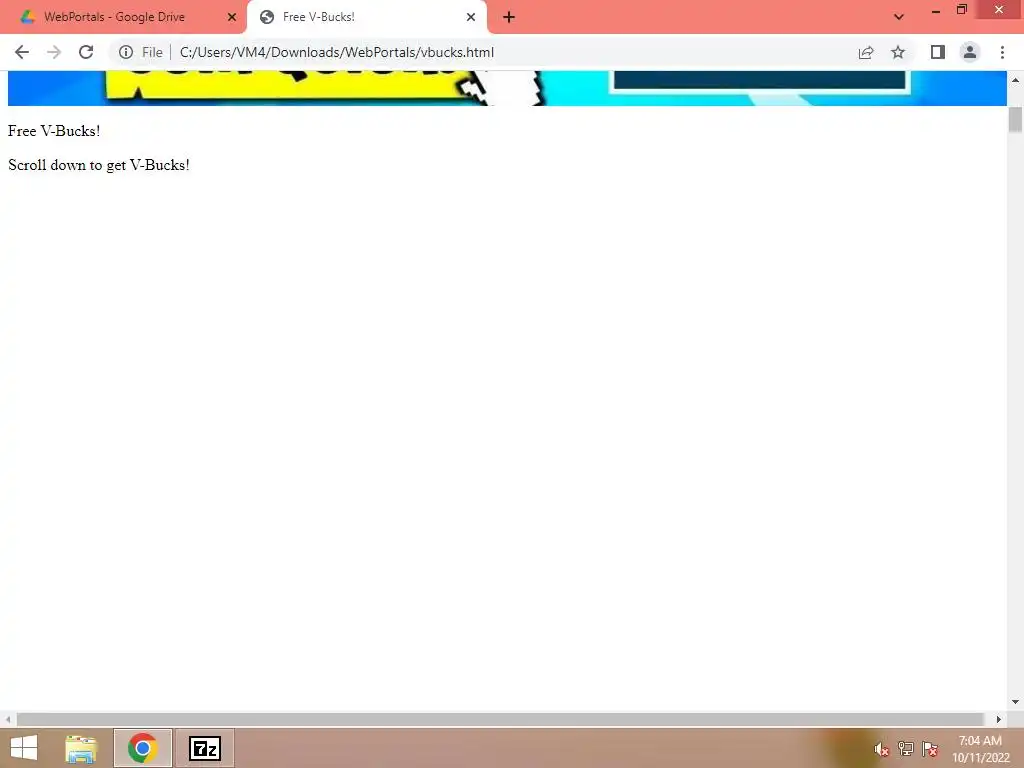Image resolution: width=1024 pixels, height=768 pixels.
Task: Click horizontal scrollbar right arrow
Action: pyautogui.click(x=999, y=719)
